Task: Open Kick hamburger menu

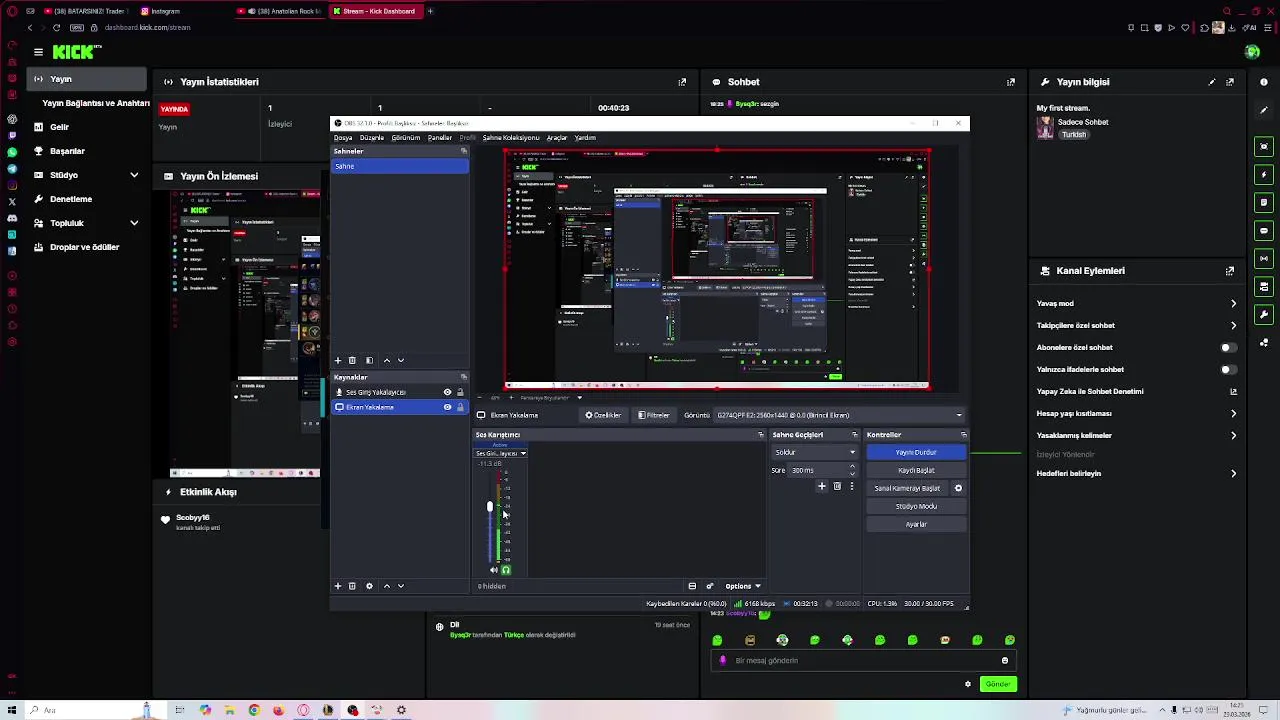Action: 38,52
